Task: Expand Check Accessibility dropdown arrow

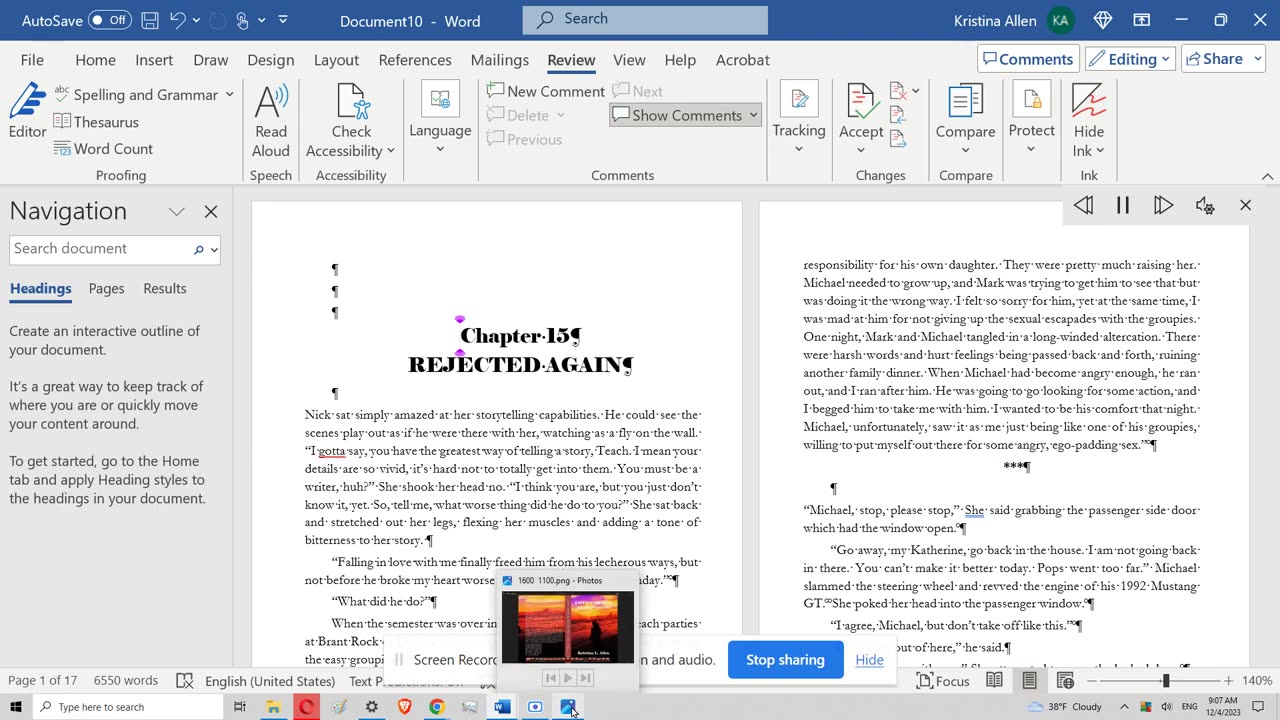Action: coord(390,151)
